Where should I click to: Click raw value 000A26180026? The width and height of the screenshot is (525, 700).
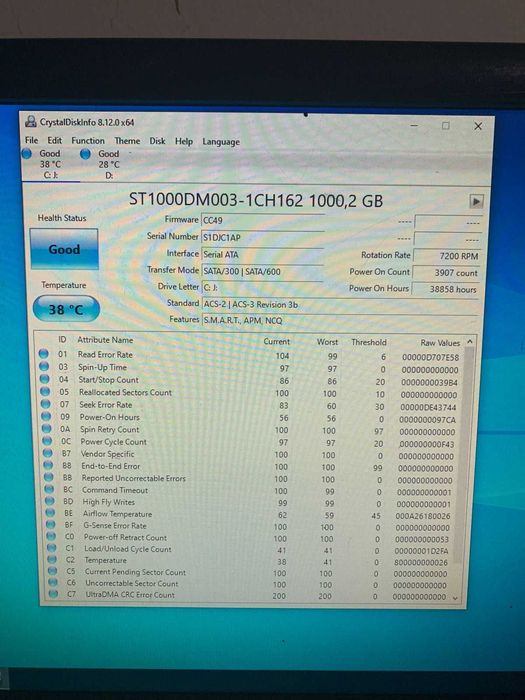point(423,516)
